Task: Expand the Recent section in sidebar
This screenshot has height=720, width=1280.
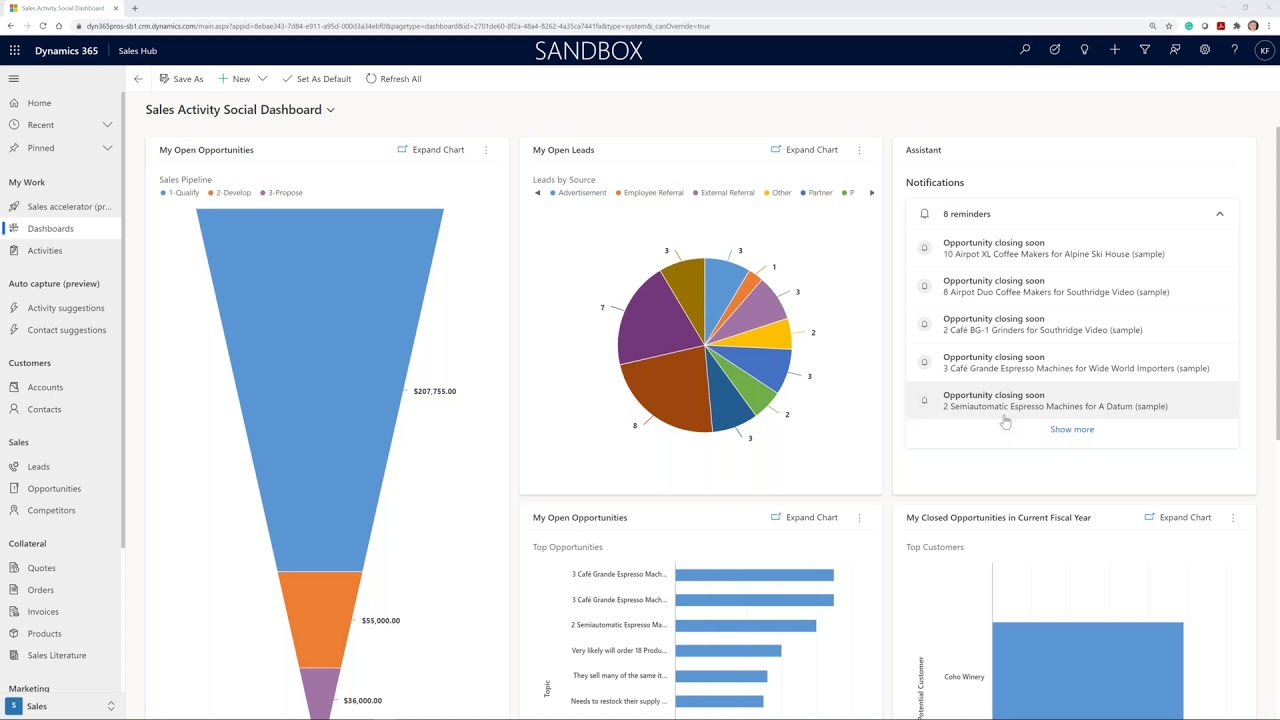Action: (x=107, y=125)
